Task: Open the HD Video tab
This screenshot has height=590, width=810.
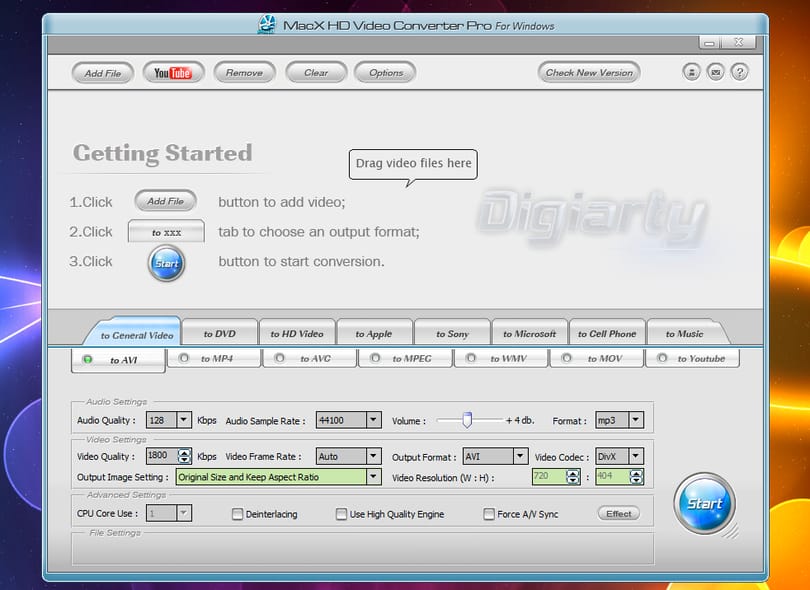Action: 297,333
